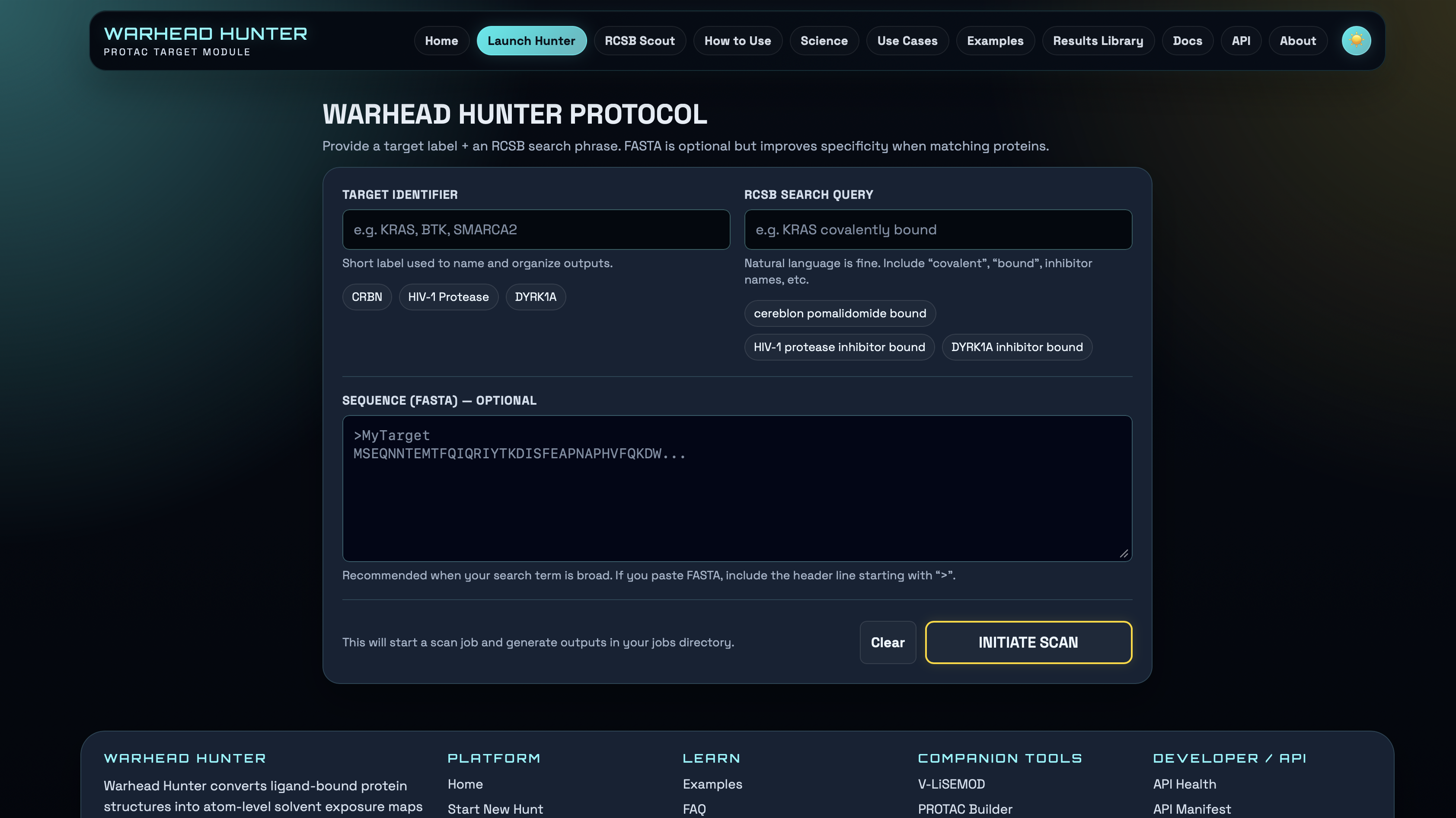Click the Warhead Hunter logo
1456x818 pixels.
tap(205, 41)
